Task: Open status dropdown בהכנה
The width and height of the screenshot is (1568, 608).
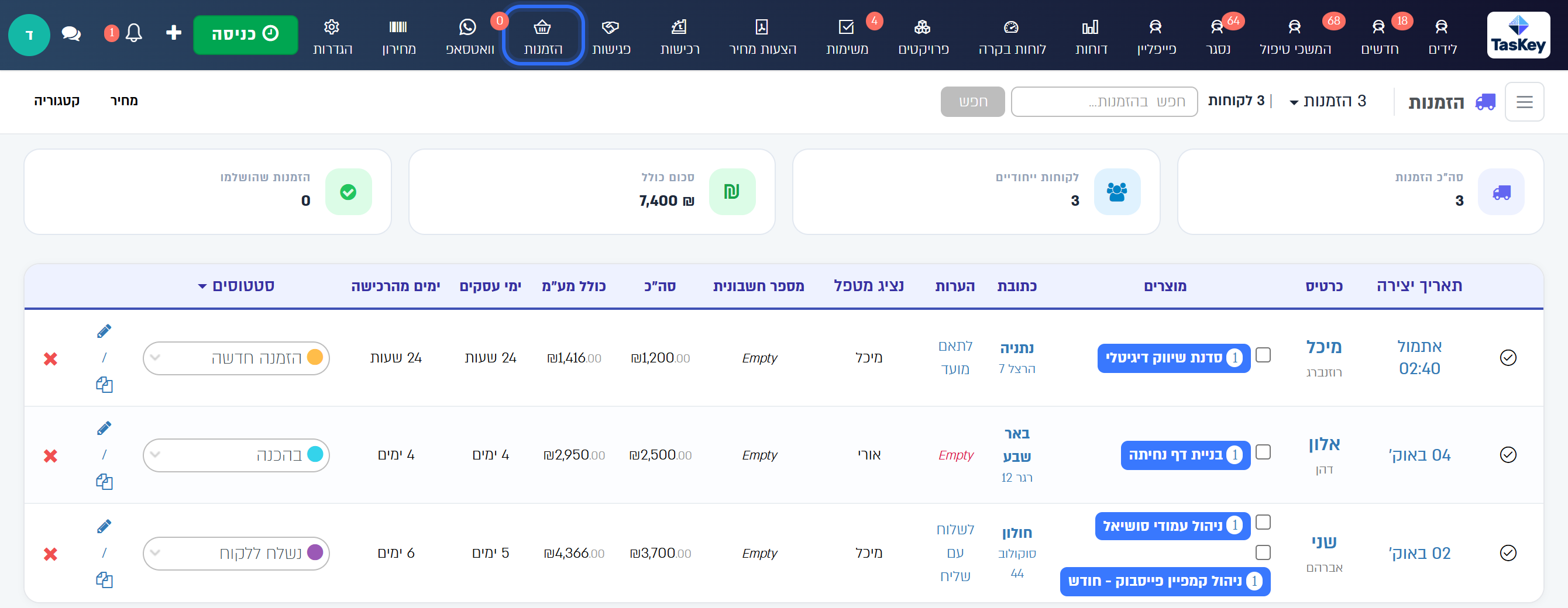Action: coord(236,455)
